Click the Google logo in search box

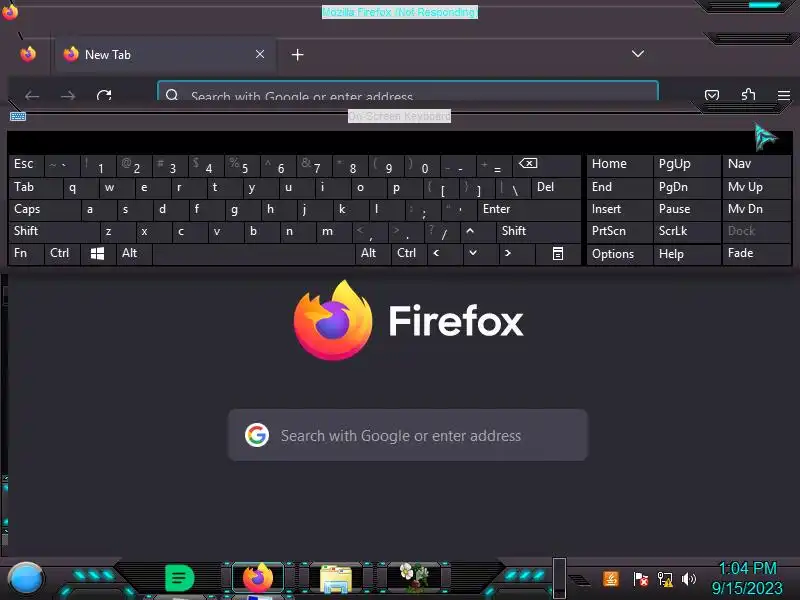[257, 435]
